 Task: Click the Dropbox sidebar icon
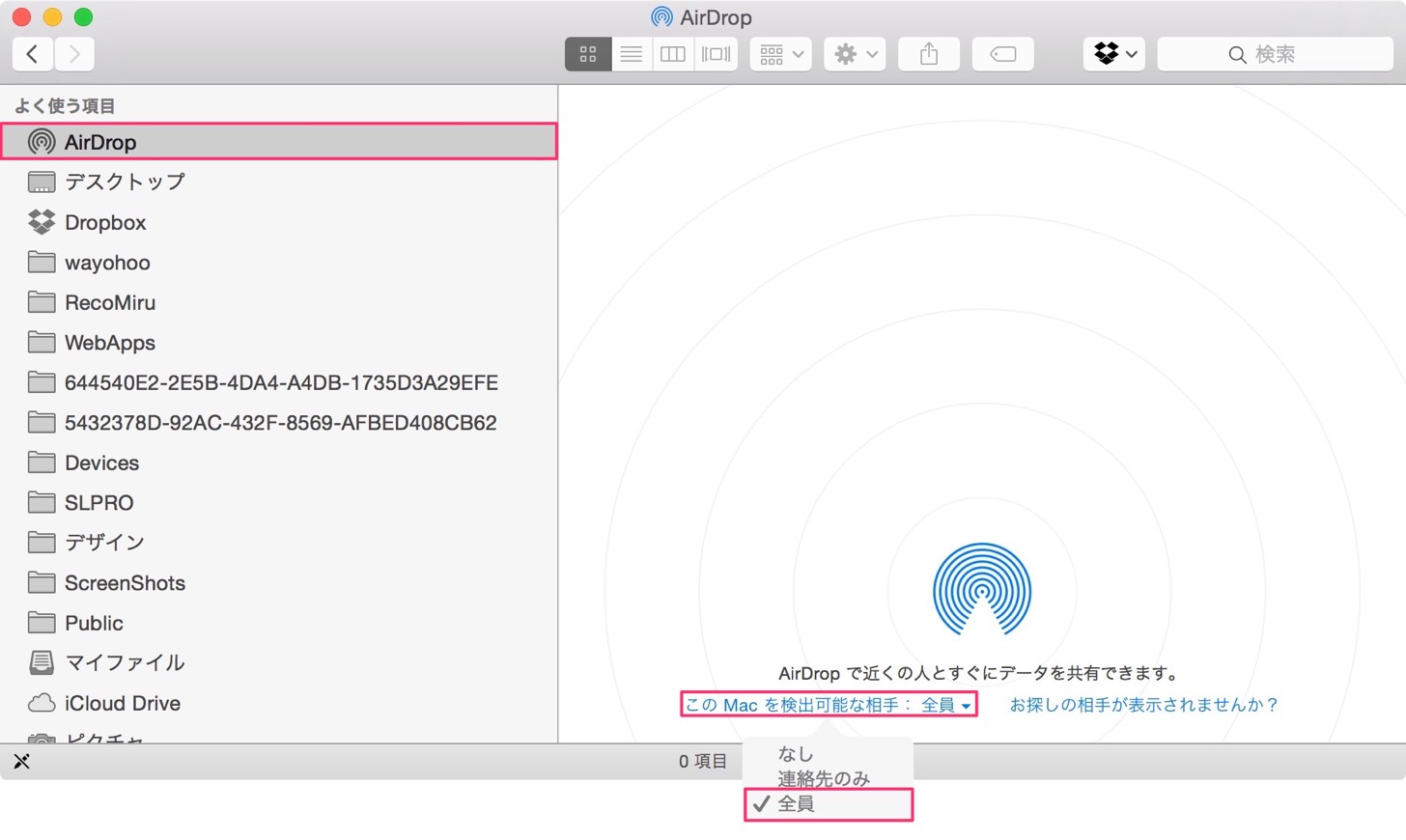pyautogui.click(x=42, y=222)
